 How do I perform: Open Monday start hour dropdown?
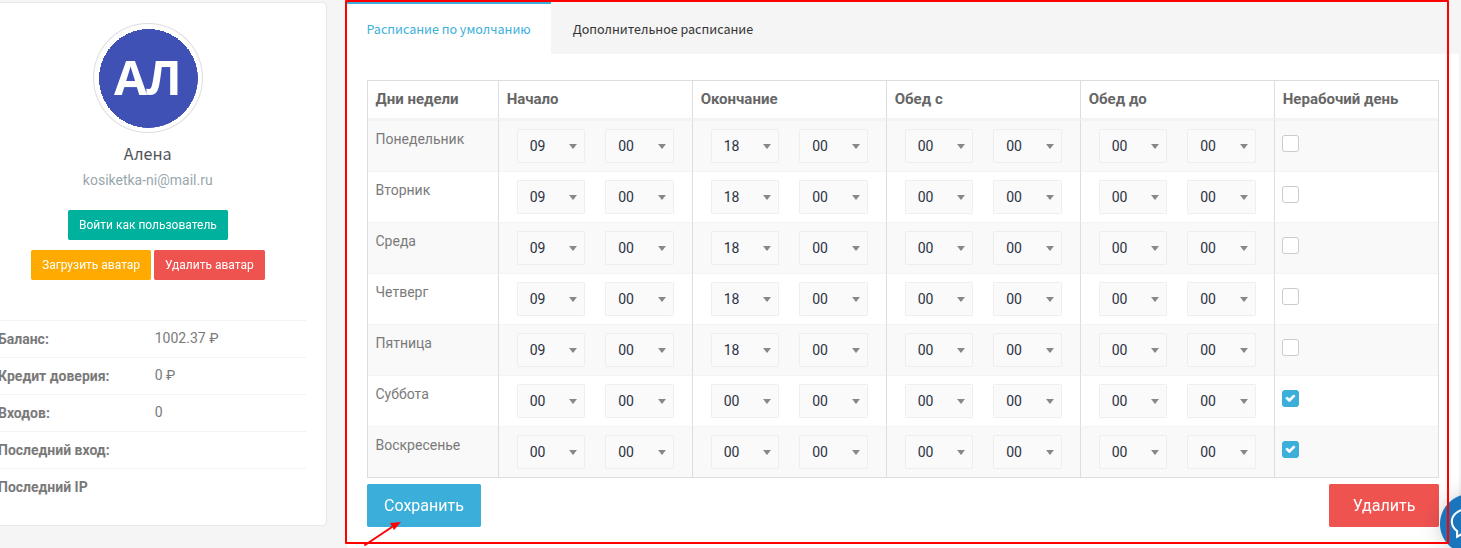[551, 146]
